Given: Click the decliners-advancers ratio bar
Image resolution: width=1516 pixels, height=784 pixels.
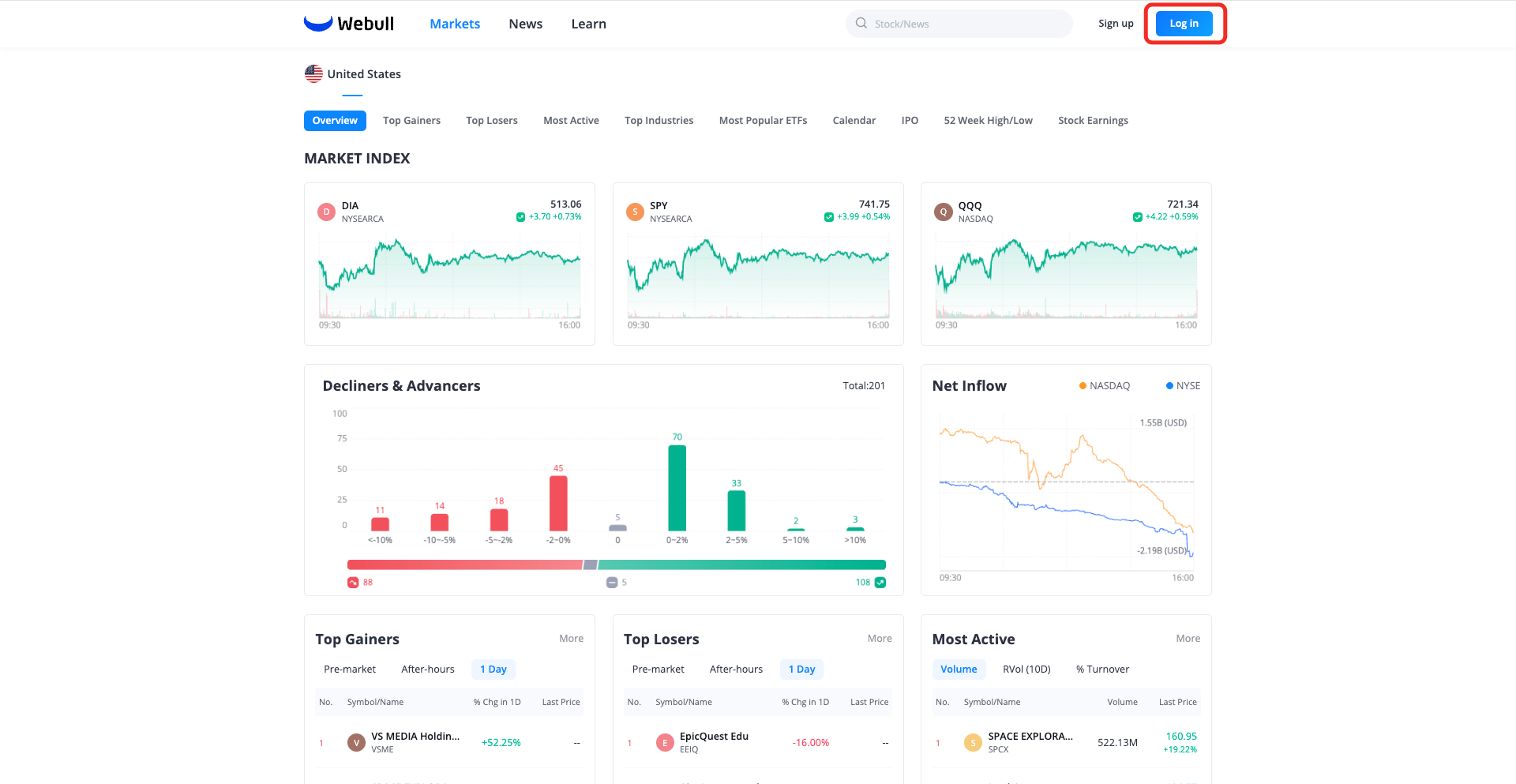Looking at the screenshot, I should [x=617, y=565].
